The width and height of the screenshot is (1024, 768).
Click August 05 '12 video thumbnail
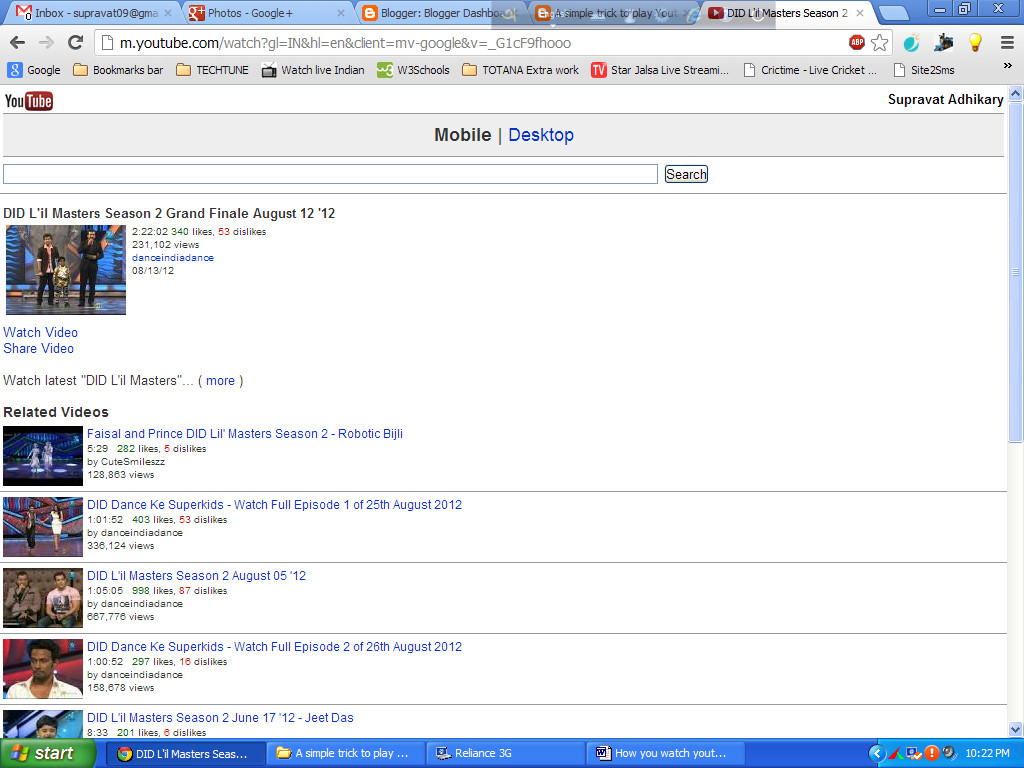click(x=43, y=598)
